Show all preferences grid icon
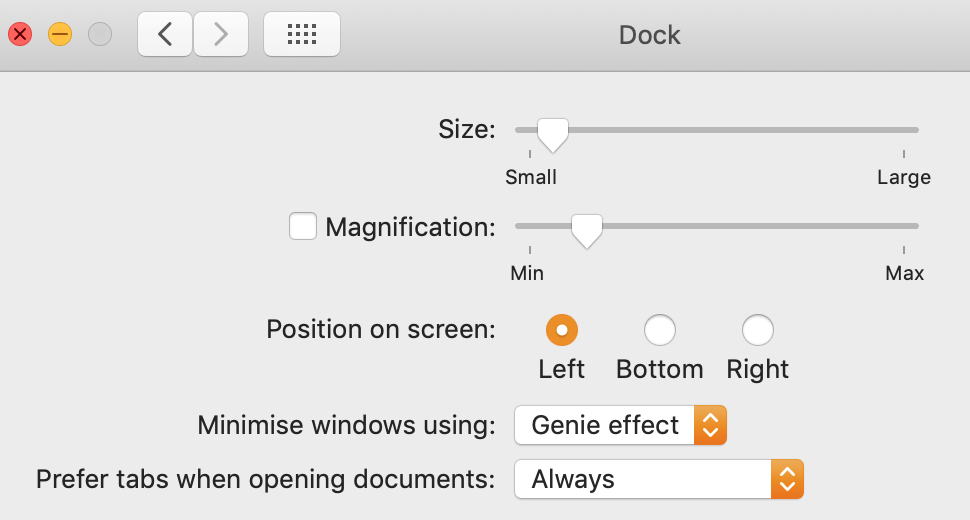Image resolution: width=970 pixels, height=520 pixels. point(302,35)
